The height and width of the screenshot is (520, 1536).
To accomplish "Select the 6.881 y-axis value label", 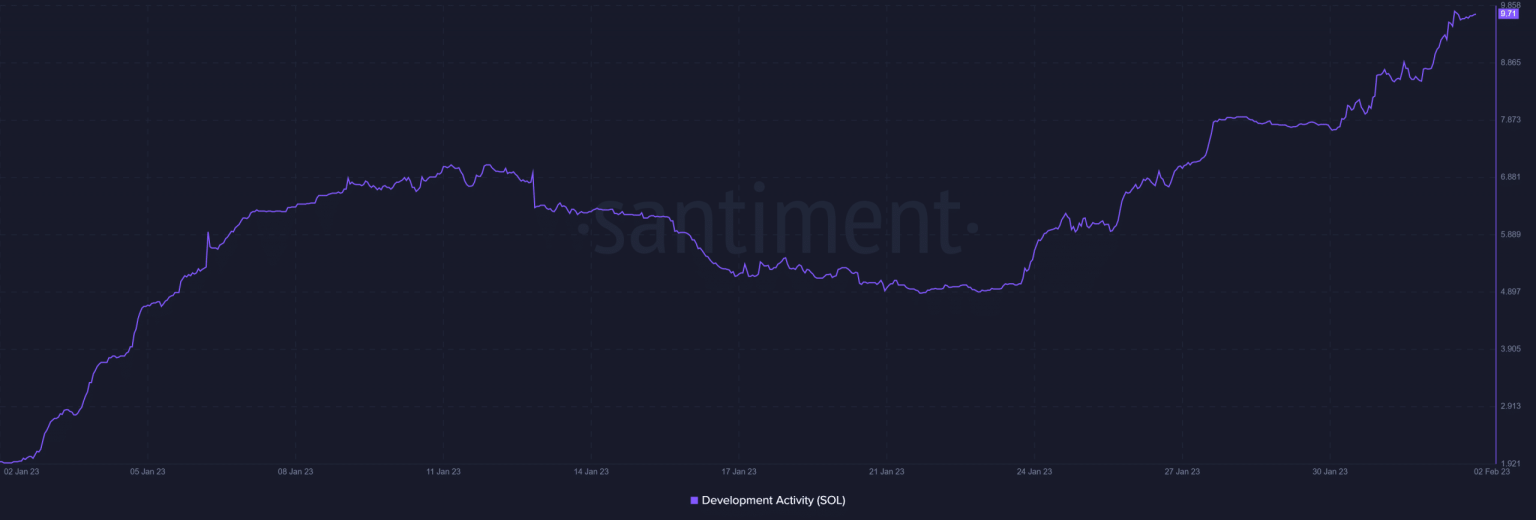I will pos(1511,178).
